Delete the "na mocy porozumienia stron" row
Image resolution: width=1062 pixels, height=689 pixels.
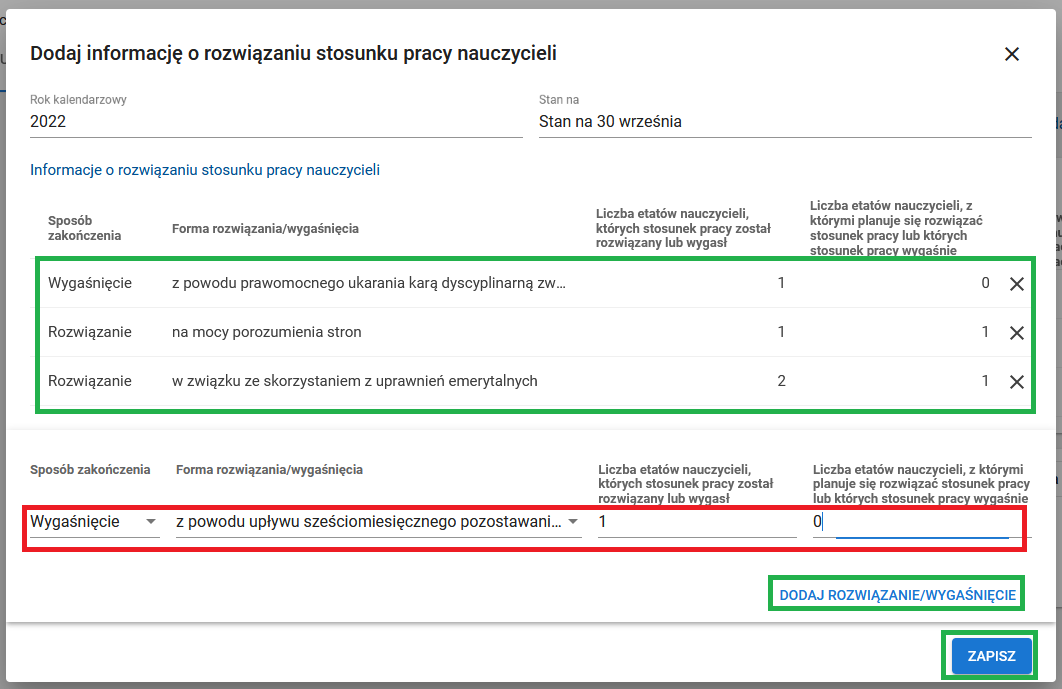pos(1017,332)
